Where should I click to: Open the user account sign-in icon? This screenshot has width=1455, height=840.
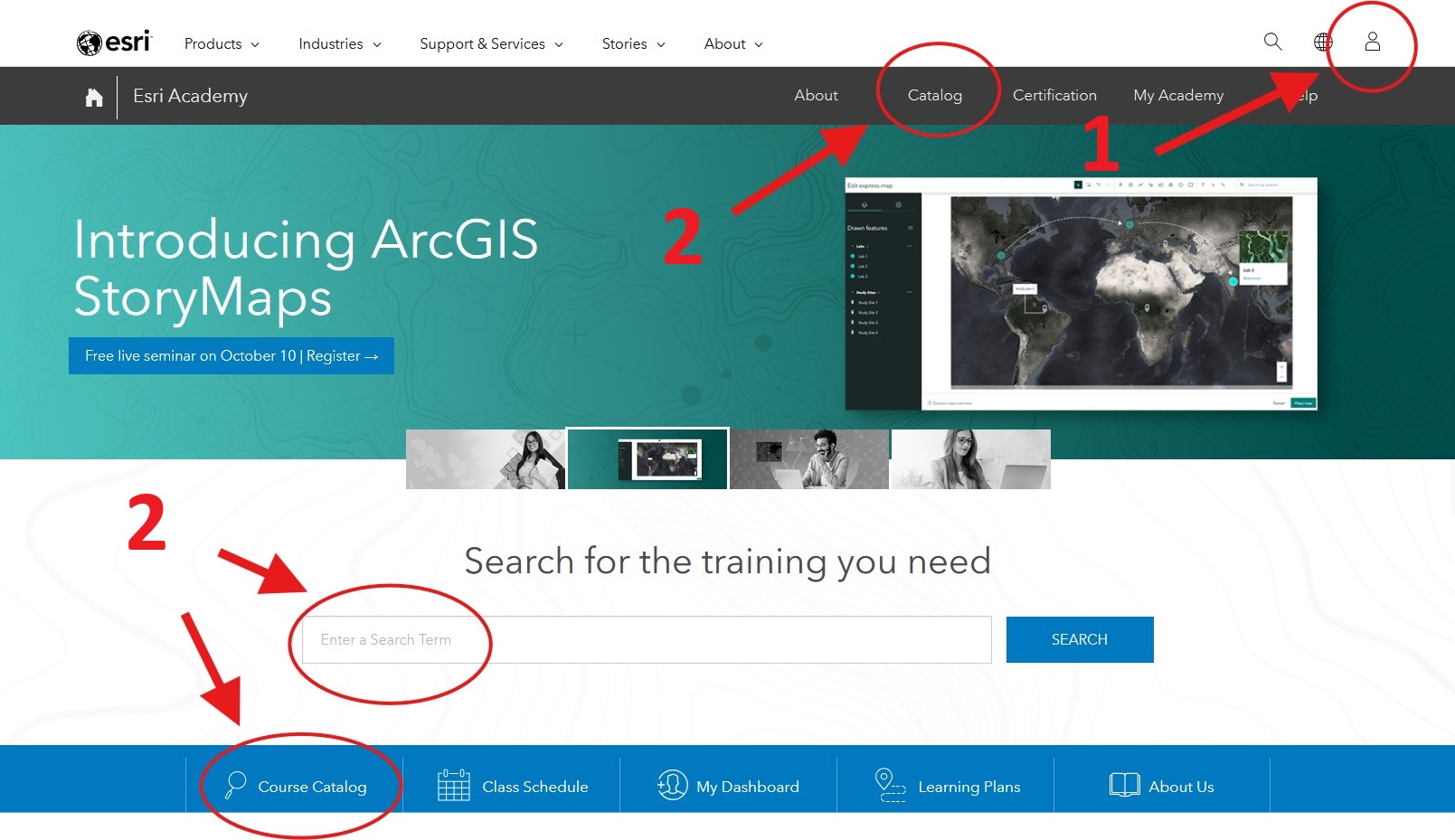1373,42
